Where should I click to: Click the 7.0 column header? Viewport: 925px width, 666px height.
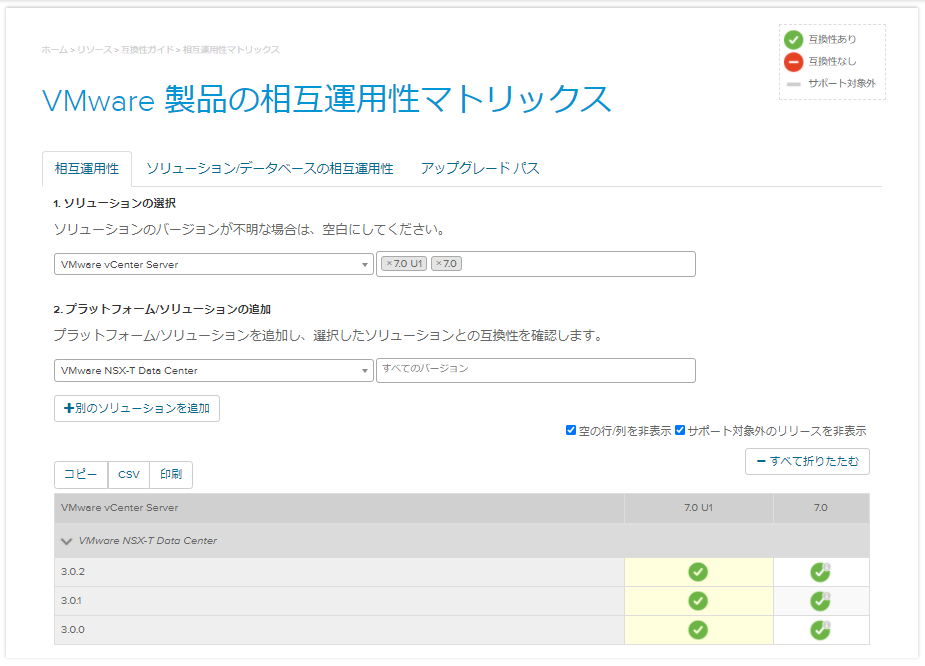click(821, 507)
